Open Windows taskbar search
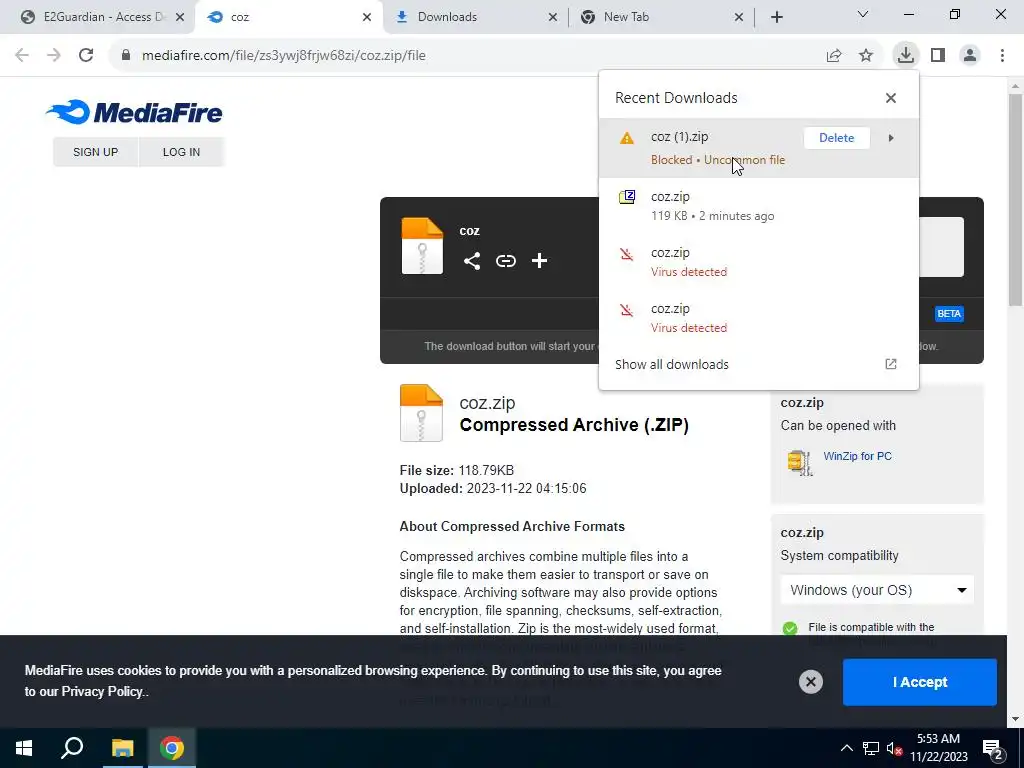Screen dimensions: 1024x768 pyautogui.click(x=72, y=748)
